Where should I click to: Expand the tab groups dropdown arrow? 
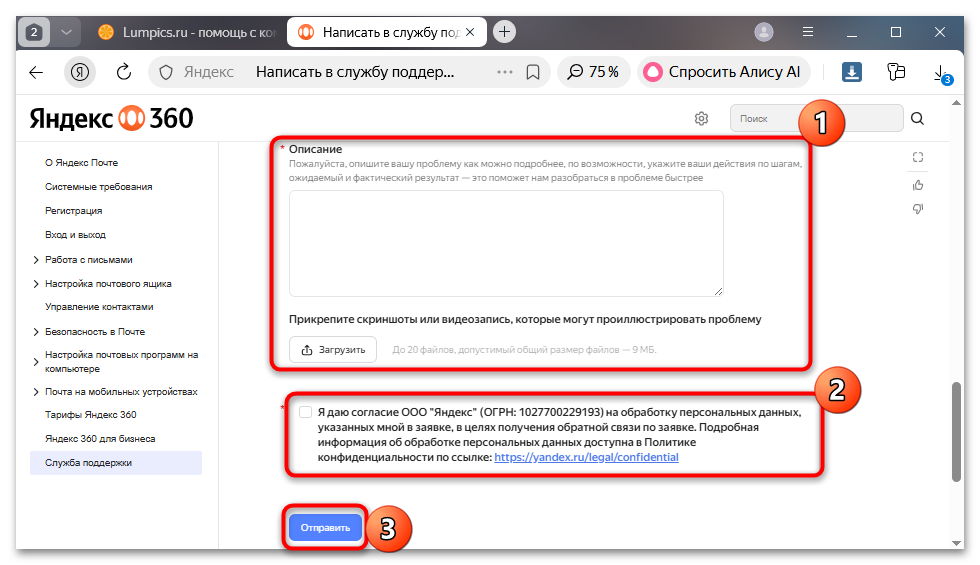pos(66,32)
